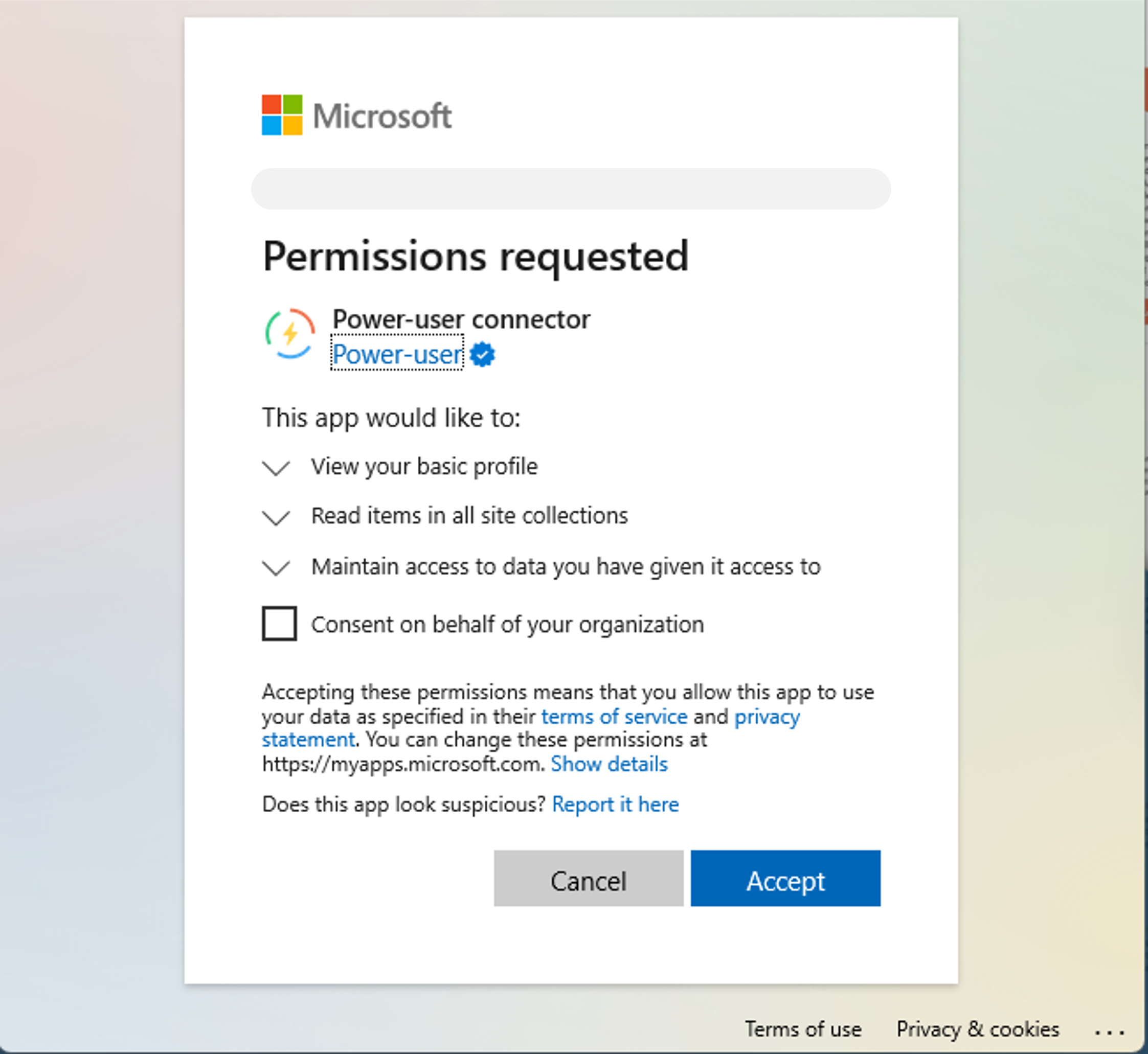This screenshot has height=1054, width=1148.
Task: Expand View your basic profile permission
Action: tap(276, 468)
